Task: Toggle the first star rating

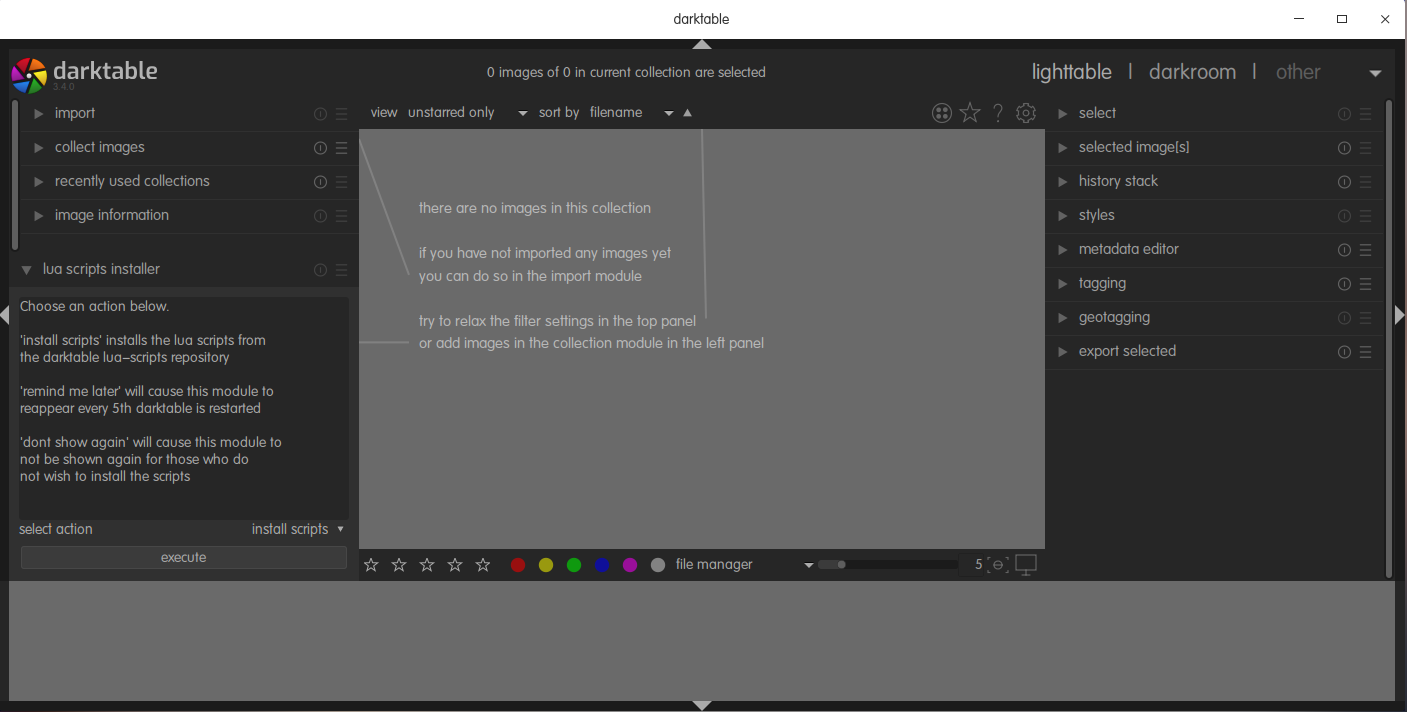Action: coord(371,565)
